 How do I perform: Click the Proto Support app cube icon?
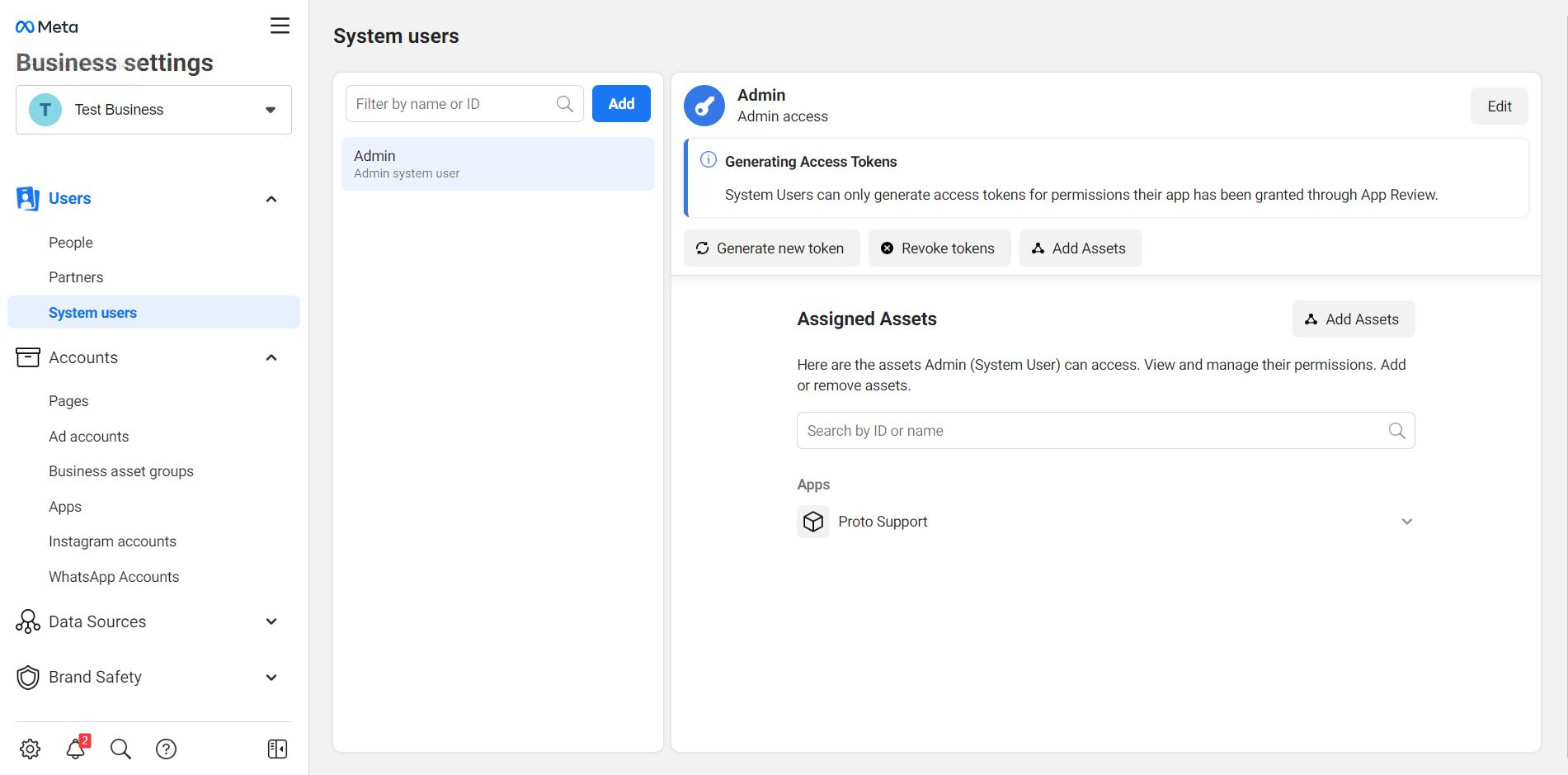coord(813,522)
